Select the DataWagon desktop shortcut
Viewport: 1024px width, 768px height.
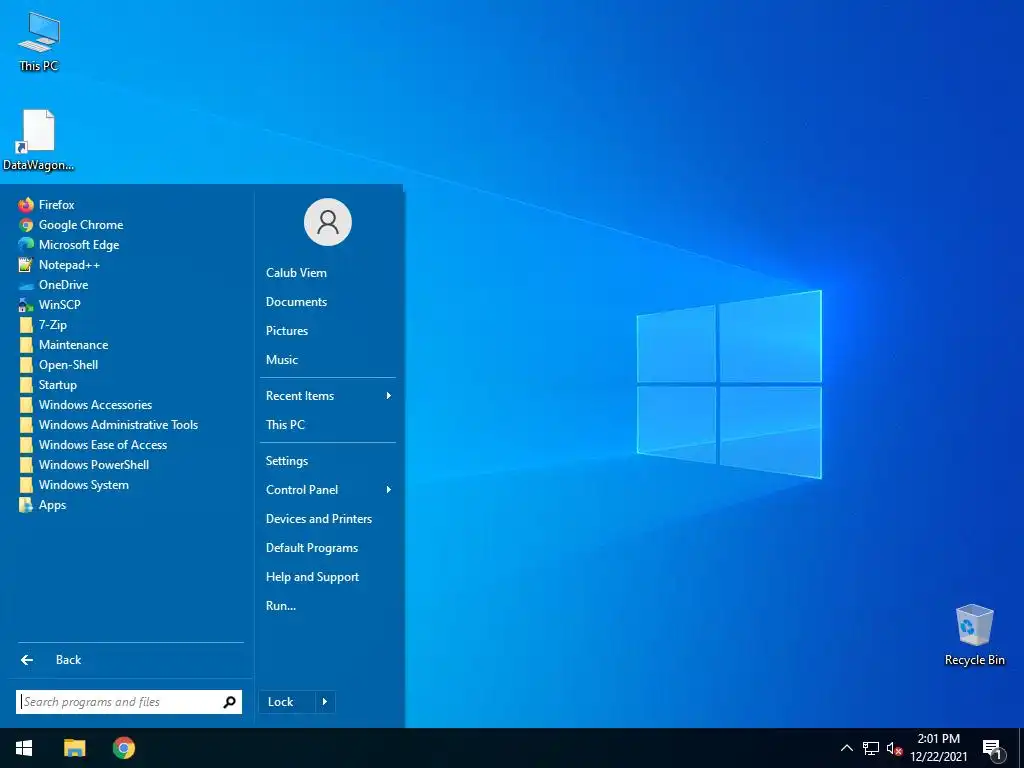(39, 140)
